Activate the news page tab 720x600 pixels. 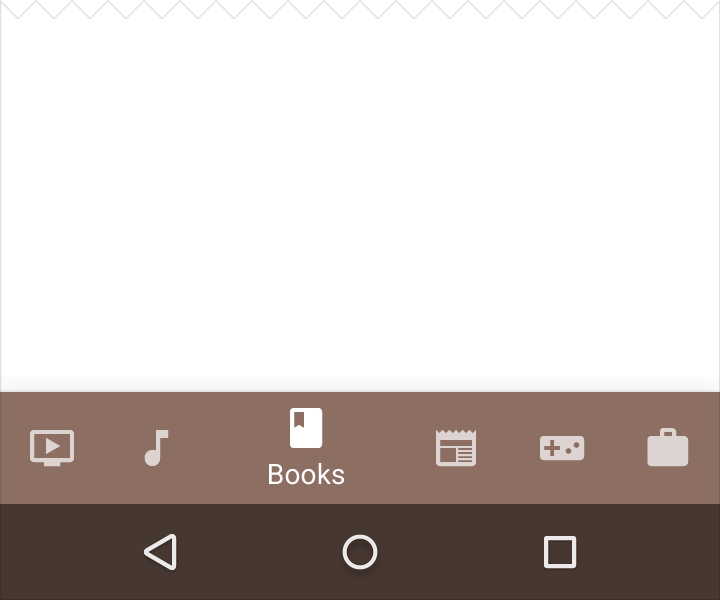456,448
